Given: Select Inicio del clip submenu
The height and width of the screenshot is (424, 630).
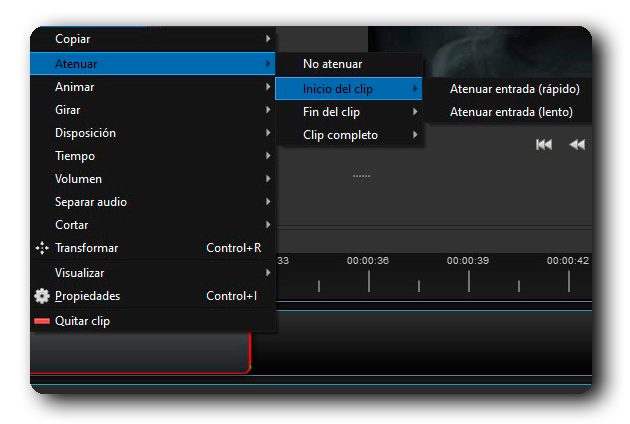Looking at the screenshot, I should coord(349,88).
